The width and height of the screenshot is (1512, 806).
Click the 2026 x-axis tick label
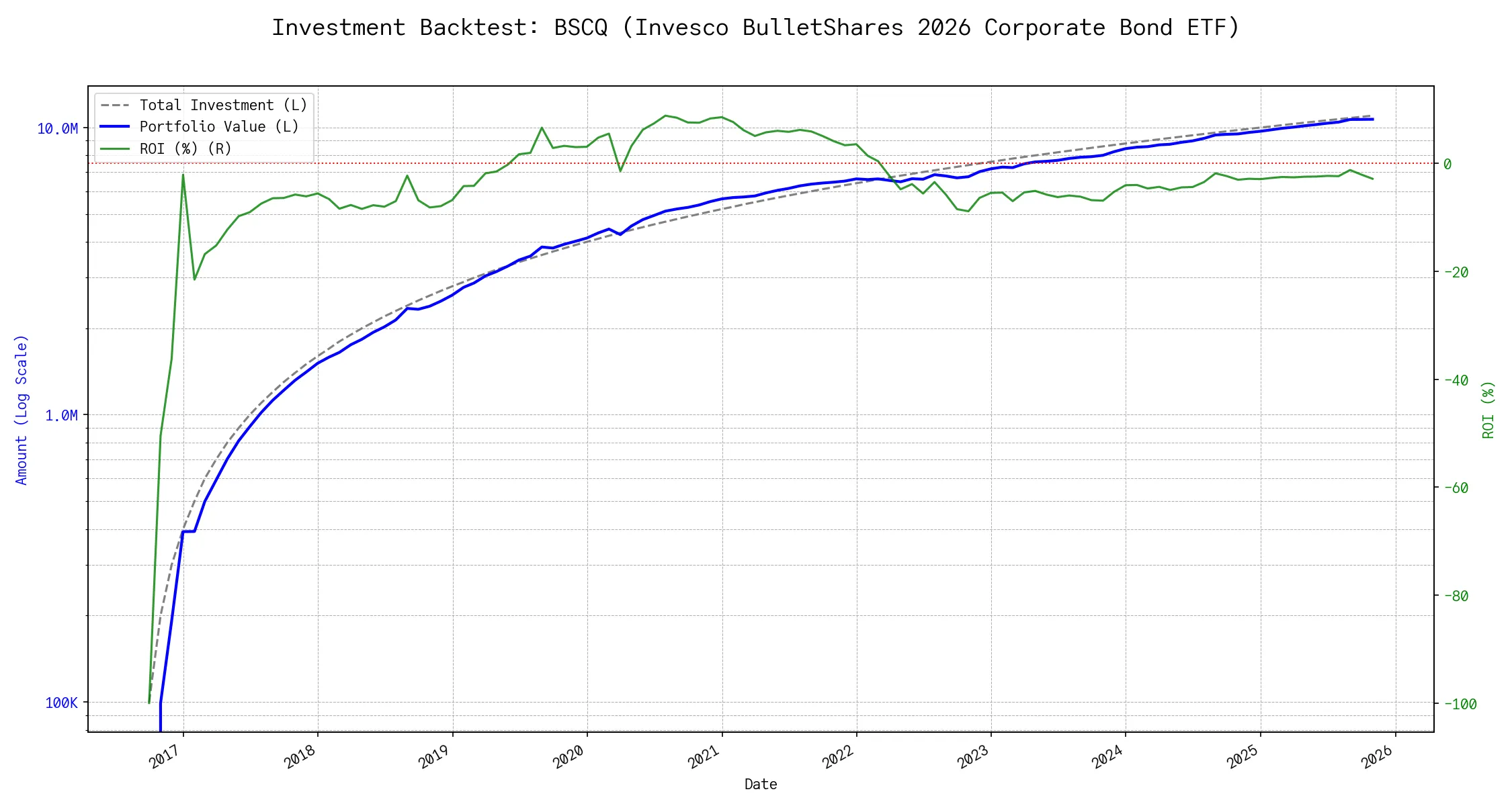click(1378, 757)
